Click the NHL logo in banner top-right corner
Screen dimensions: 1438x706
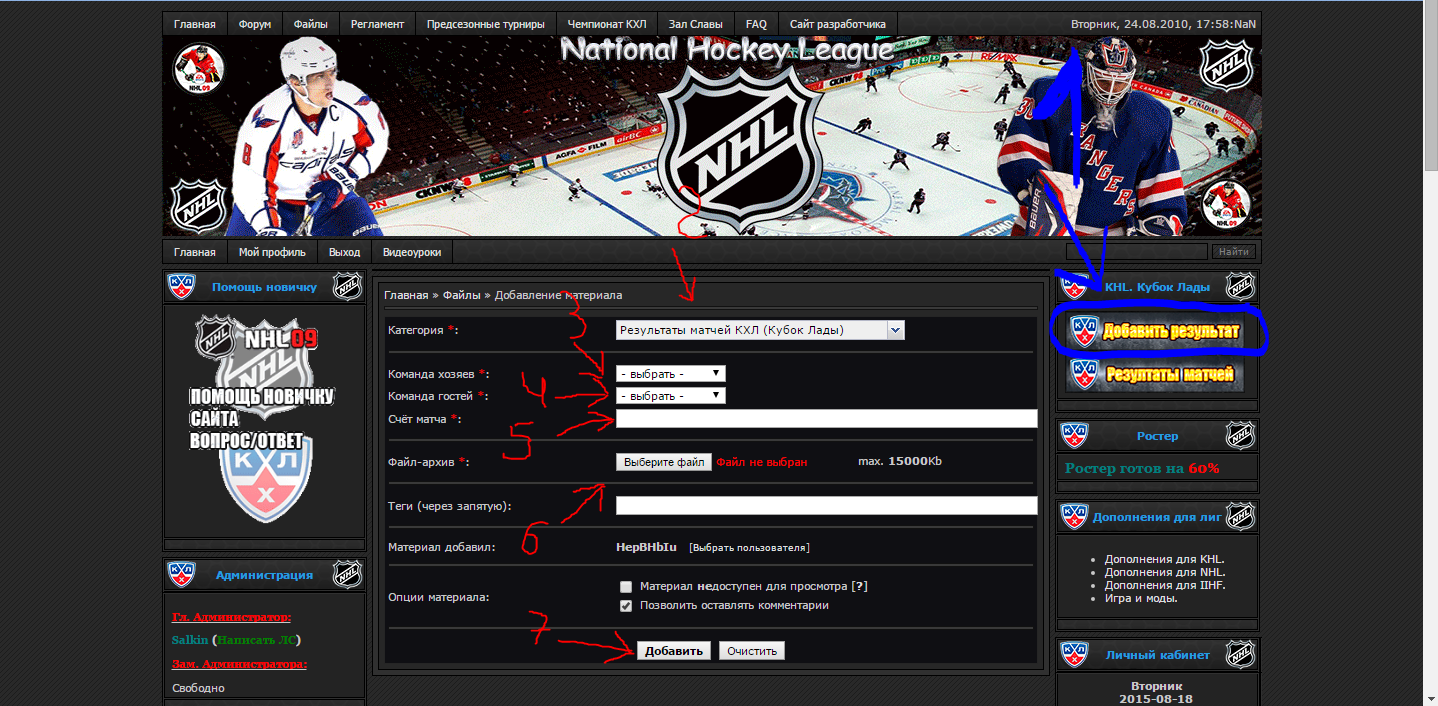click(1227, 65)
